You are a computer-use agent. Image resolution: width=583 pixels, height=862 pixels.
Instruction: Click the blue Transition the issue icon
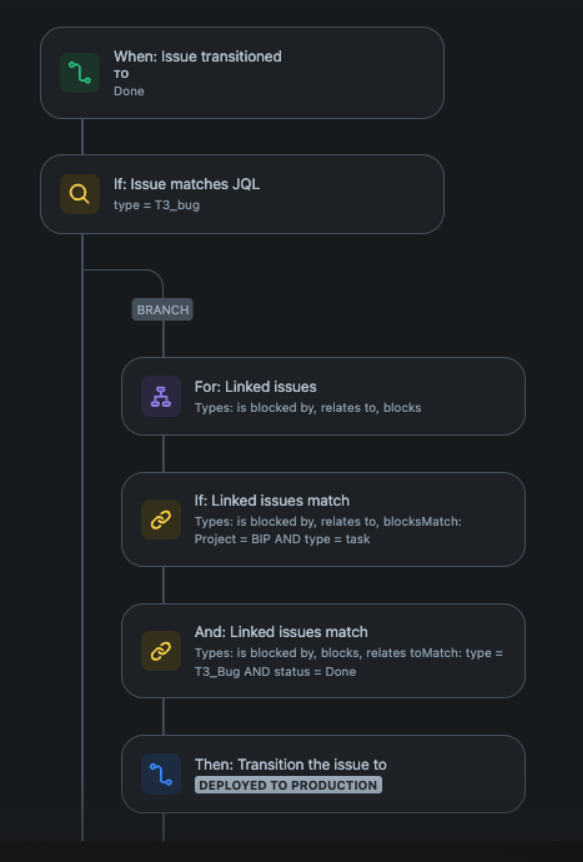pyautogui.click(x=161, y=774)
